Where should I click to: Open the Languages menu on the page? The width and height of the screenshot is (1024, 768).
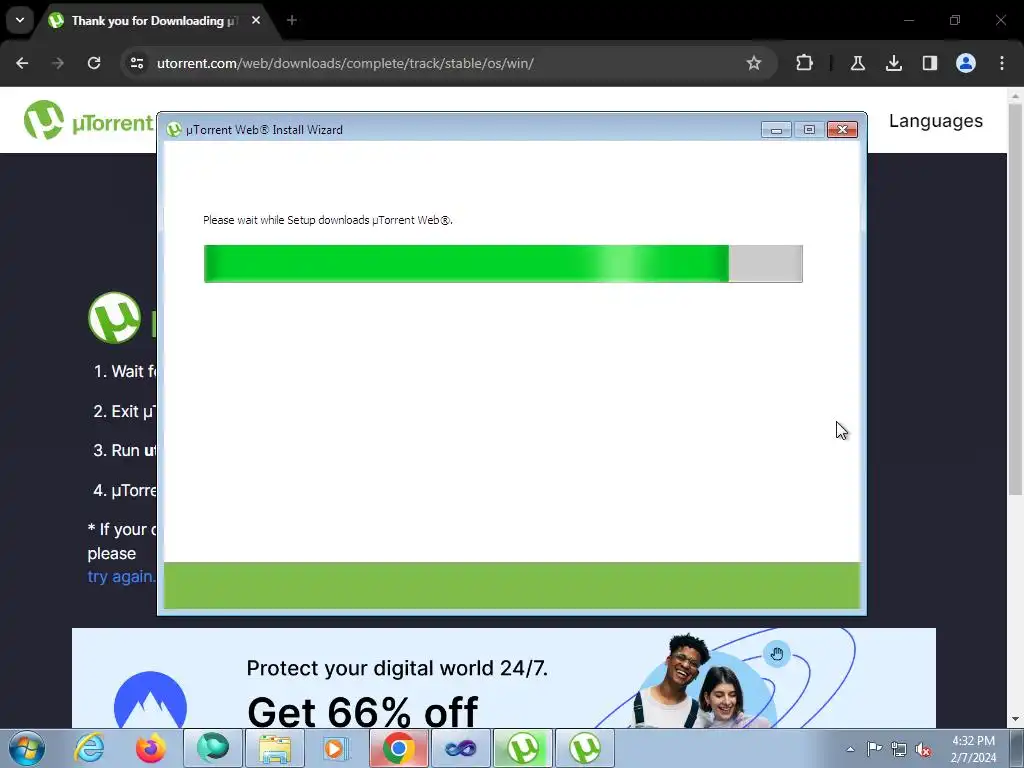[935, 121]
